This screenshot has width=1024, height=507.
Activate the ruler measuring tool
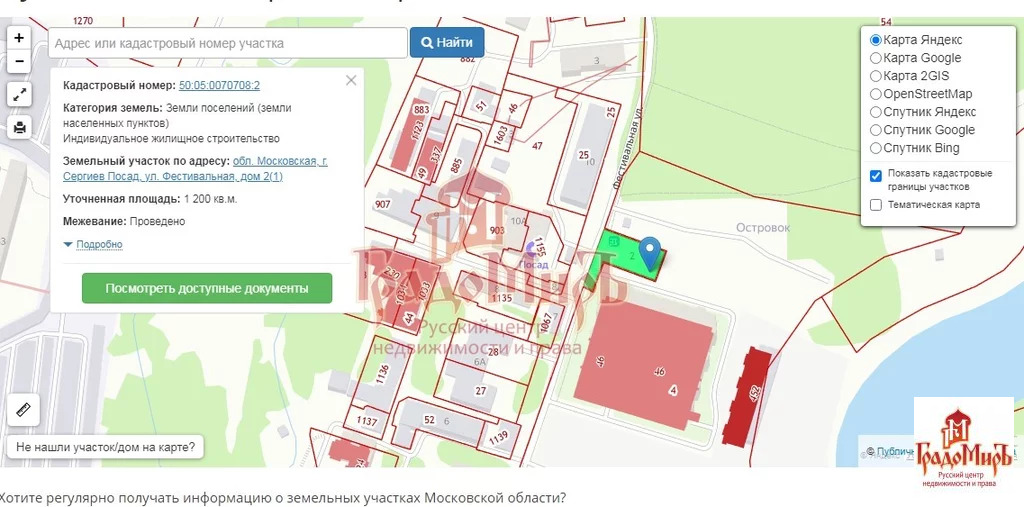tap(24, 410)
